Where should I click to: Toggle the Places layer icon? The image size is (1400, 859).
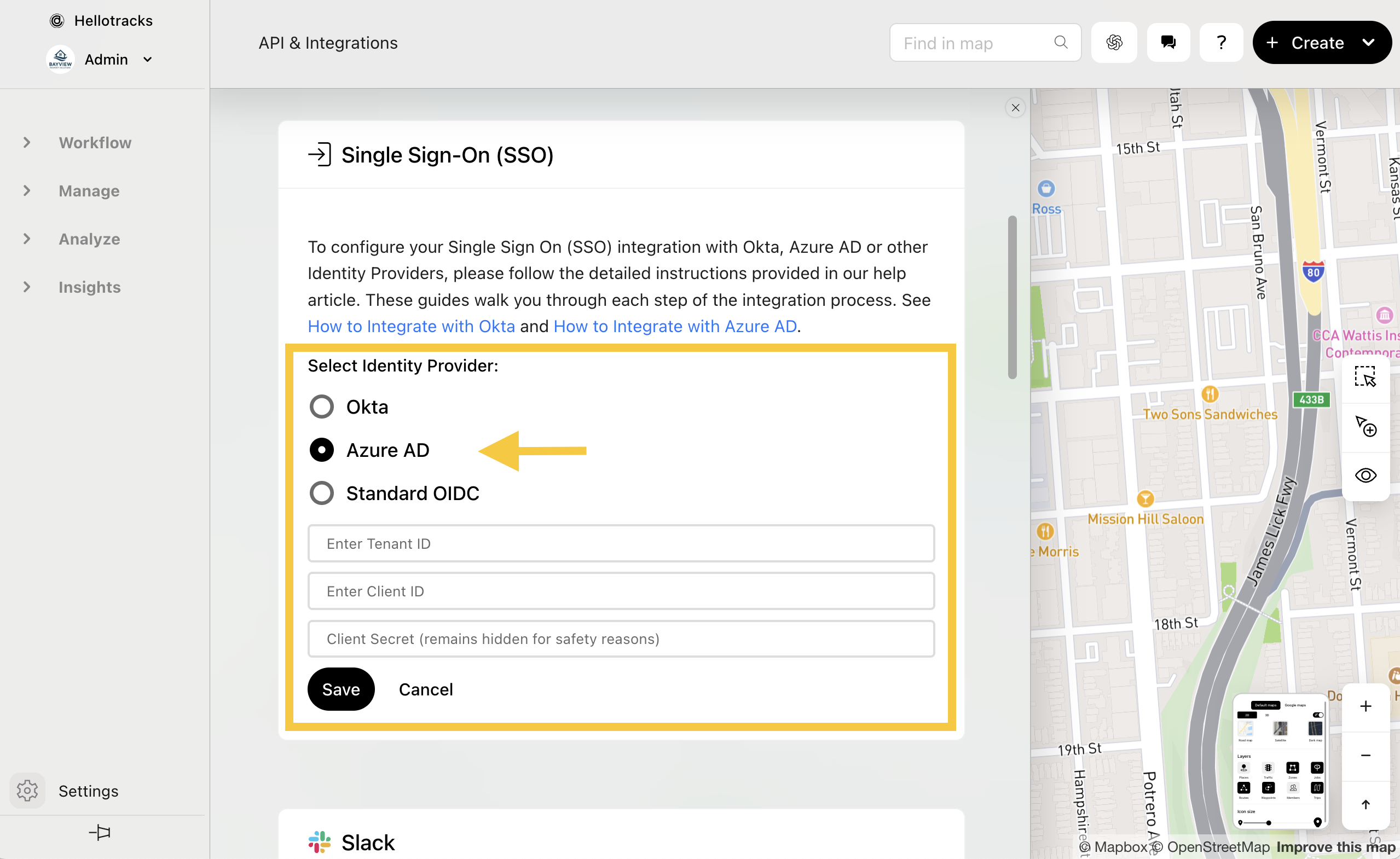click(x=1244, y=768)
